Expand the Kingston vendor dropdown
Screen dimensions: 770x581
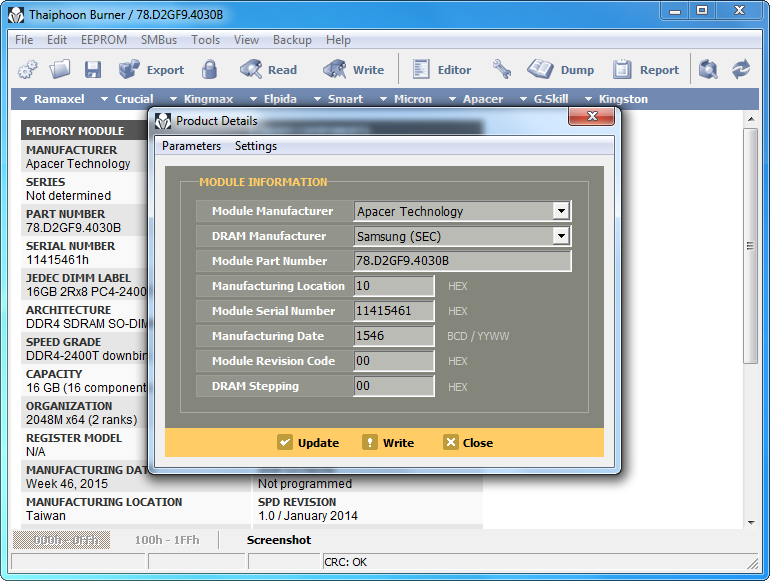coord(616,99)
